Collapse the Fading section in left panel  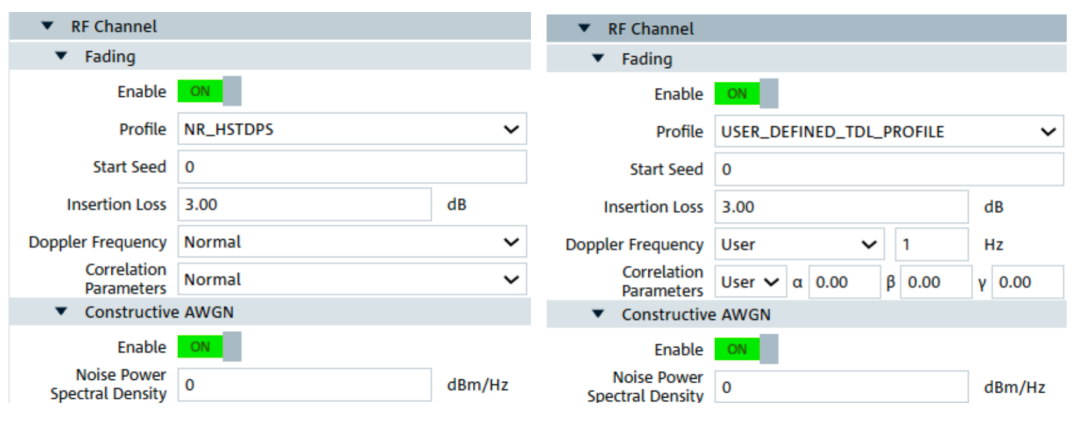tap(61, 56)
